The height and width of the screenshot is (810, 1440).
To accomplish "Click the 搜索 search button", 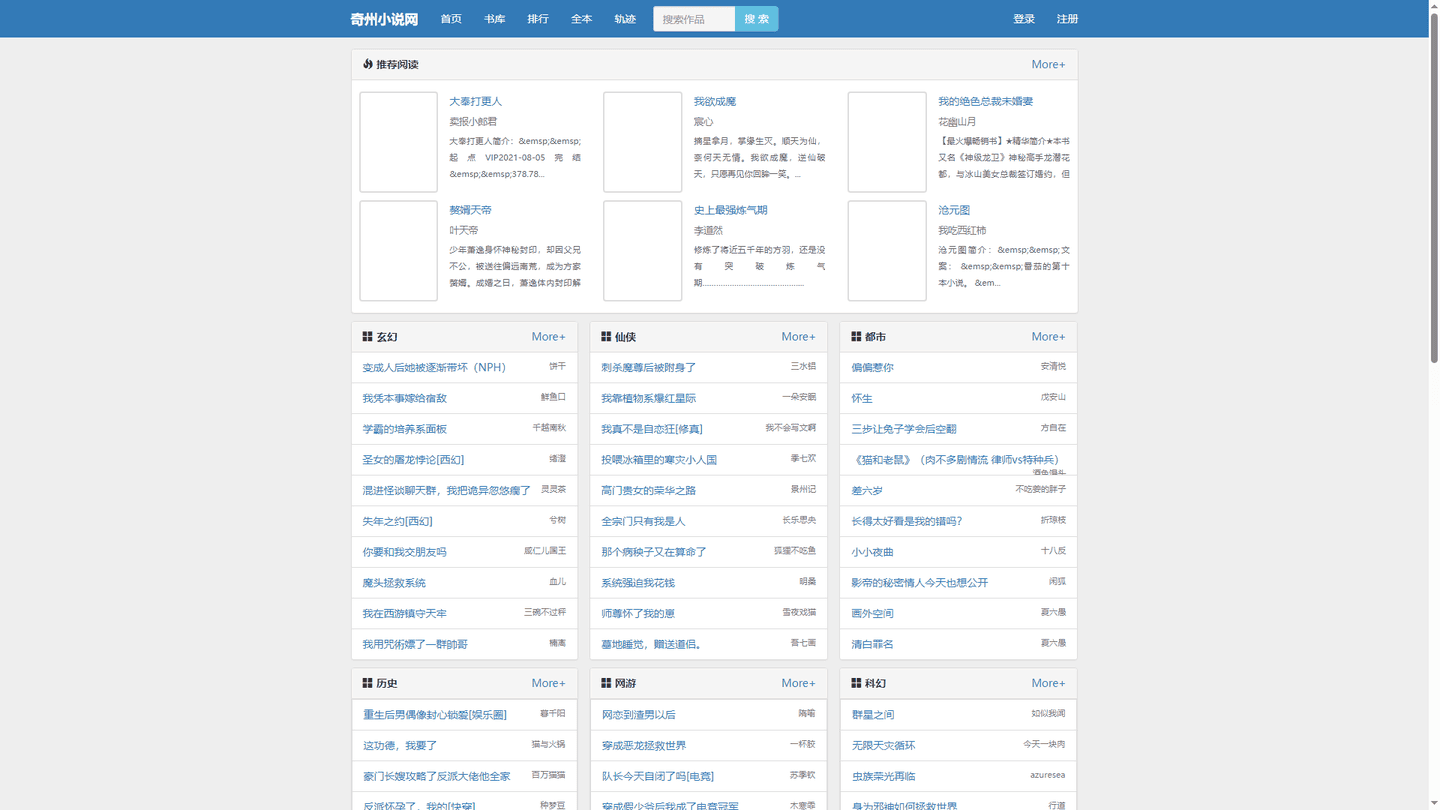I will pyautogui.click(x=757, y=19).
